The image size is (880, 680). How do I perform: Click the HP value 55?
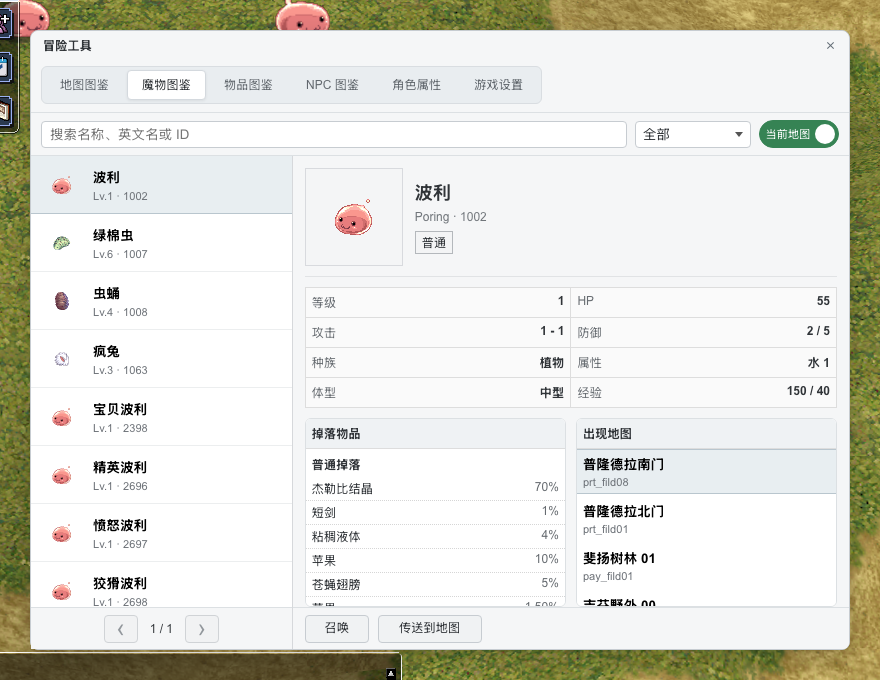pos(823,301)
